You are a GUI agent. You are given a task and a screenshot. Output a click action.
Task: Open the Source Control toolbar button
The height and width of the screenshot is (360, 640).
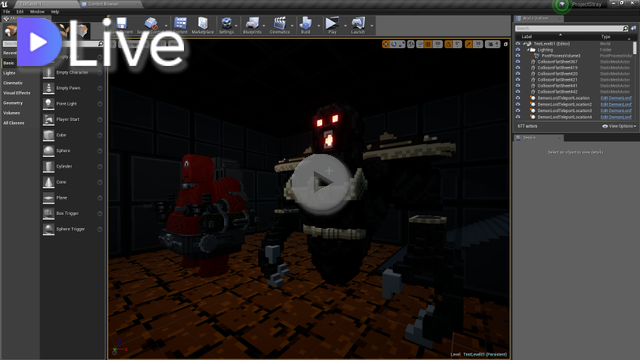tap(150, 24)
